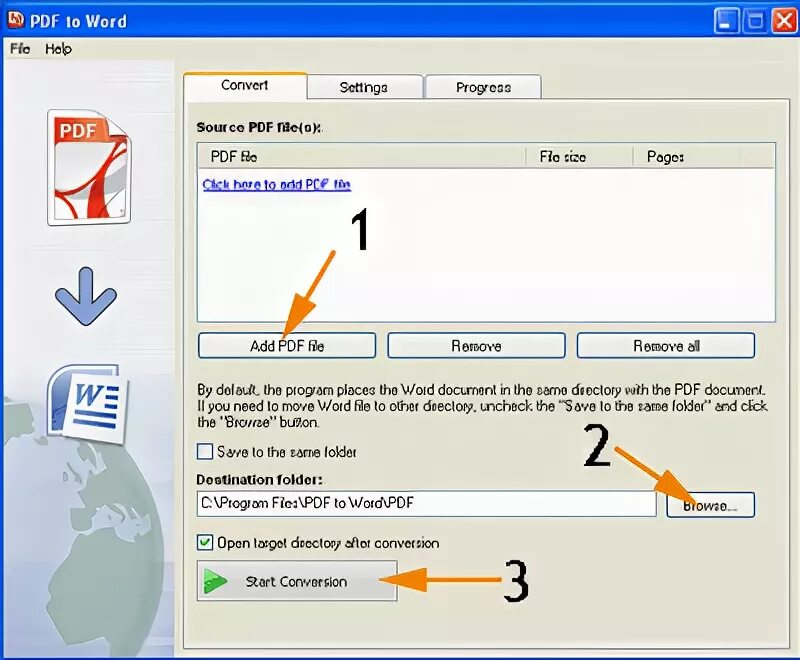Click the Remove all button
This screenshot has width=800, height=660.
pos(666,346)
